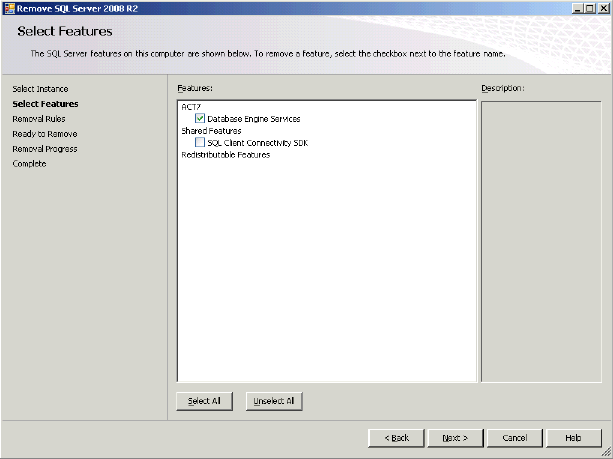Click the Features: label
This screenshot has height=459, width=613.
(x=195, y=88)
